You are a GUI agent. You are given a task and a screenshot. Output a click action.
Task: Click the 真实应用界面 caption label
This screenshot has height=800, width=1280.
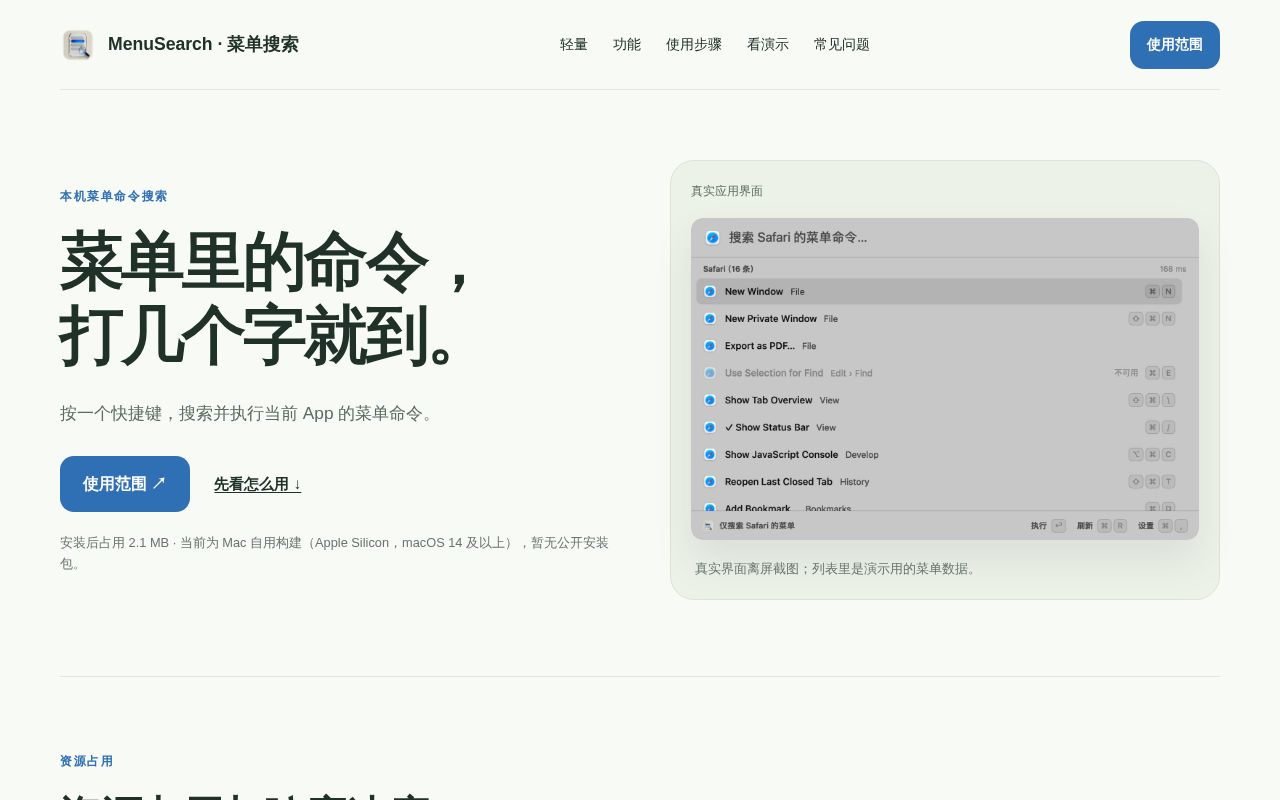click(727, 191)
